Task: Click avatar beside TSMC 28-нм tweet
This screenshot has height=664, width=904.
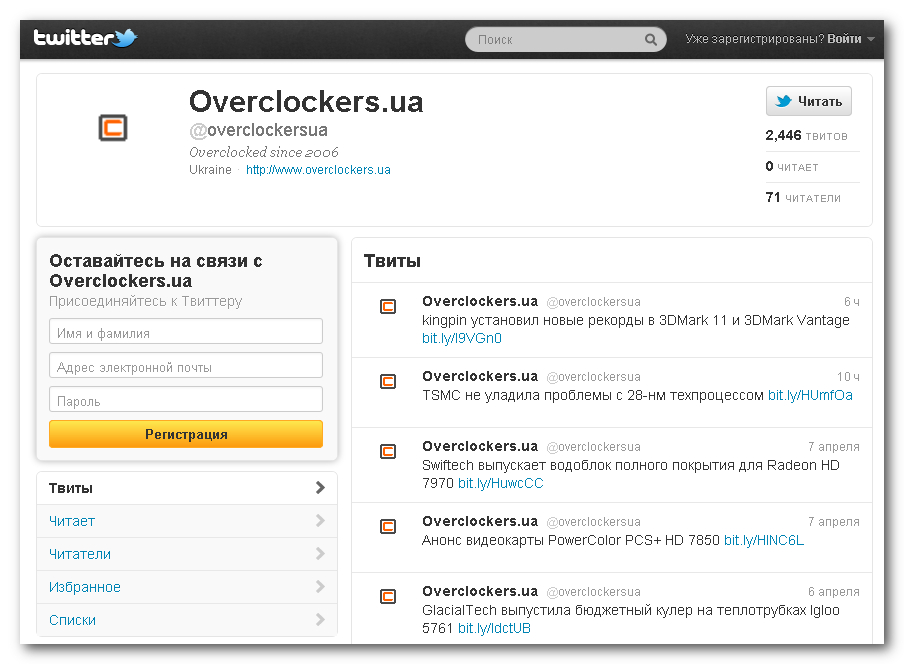Action: pyautogui.click(x=388, y=381)
